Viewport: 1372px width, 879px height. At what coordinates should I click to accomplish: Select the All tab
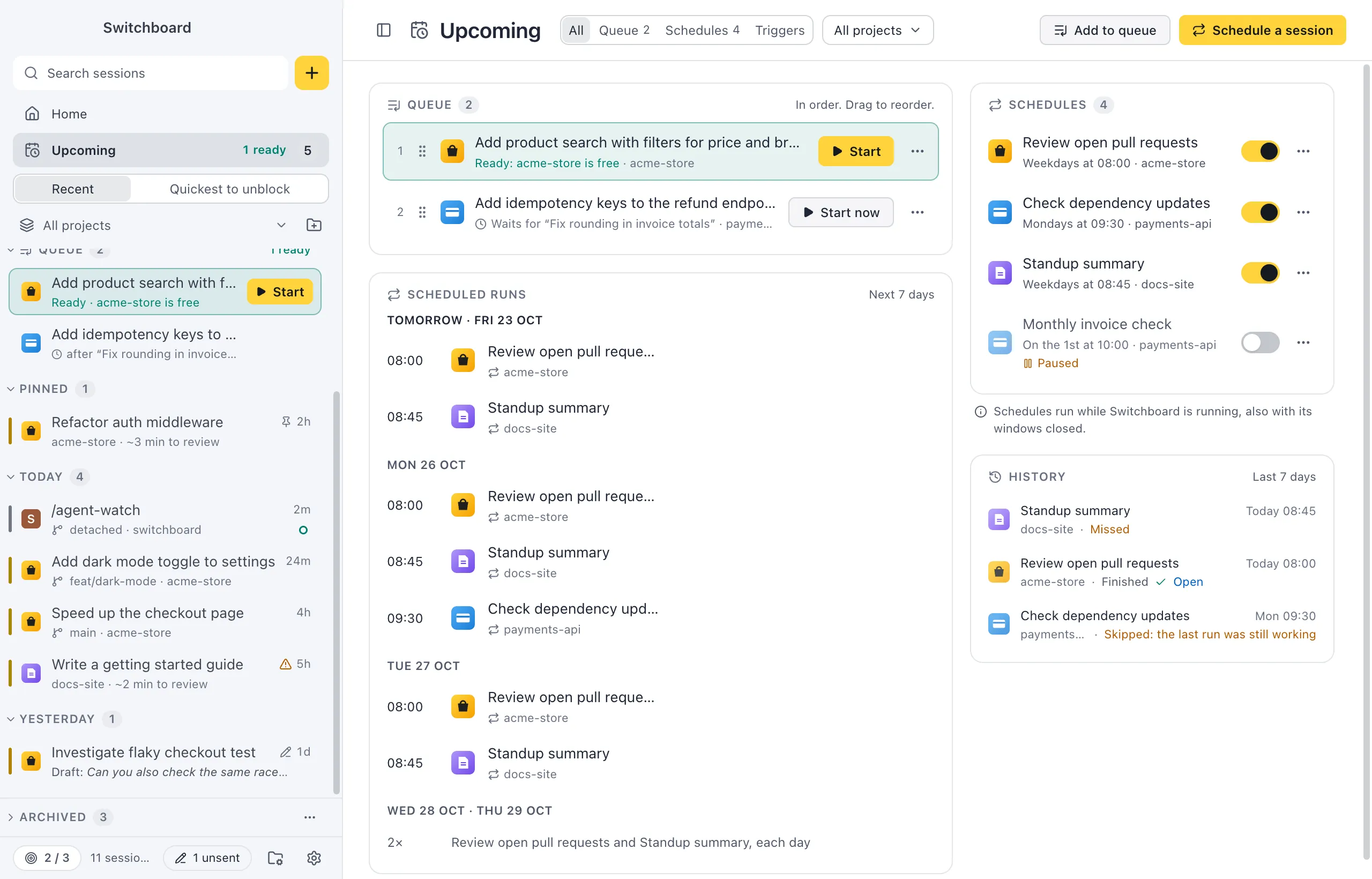pos(576,30)
